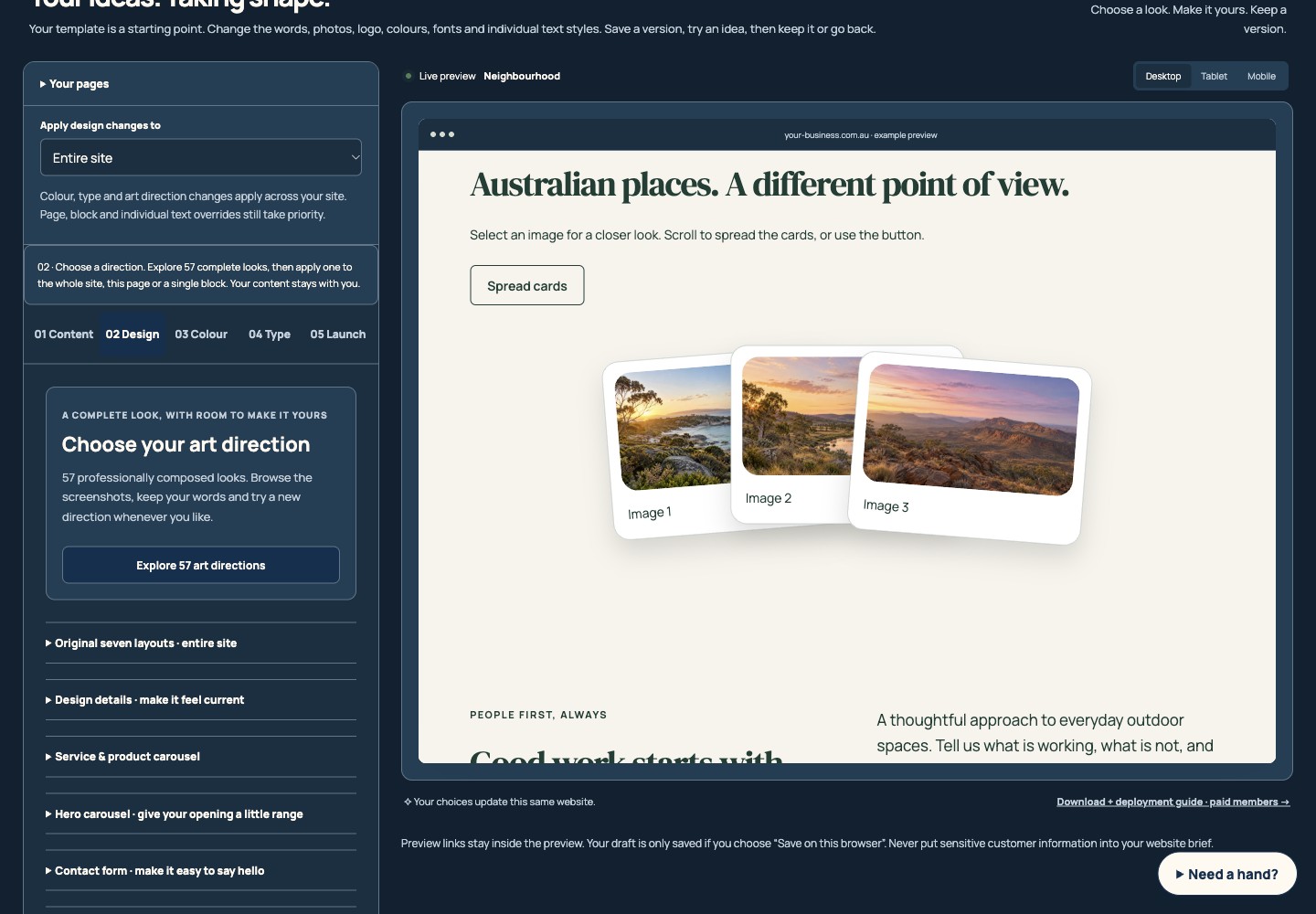Image resolution: width=1316 pixels, height=914 pixels.
Task: Expand Original seven layouts section
Action: 201,643
